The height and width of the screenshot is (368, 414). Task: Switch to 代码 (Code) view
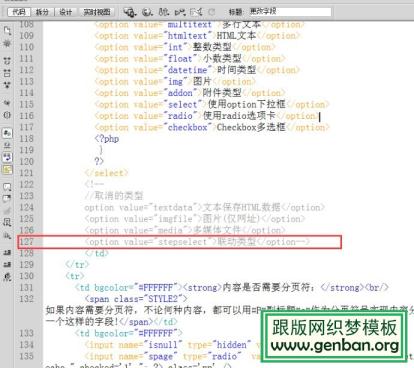pos(19,12)
